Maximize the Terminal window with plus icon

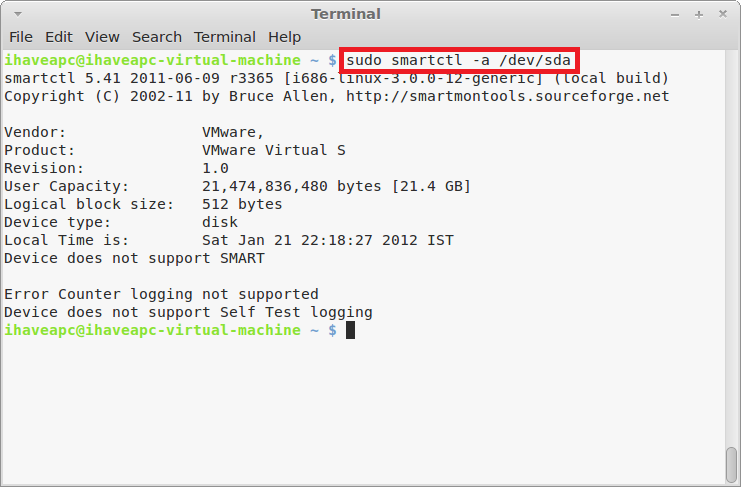click(x=699, y=15)
